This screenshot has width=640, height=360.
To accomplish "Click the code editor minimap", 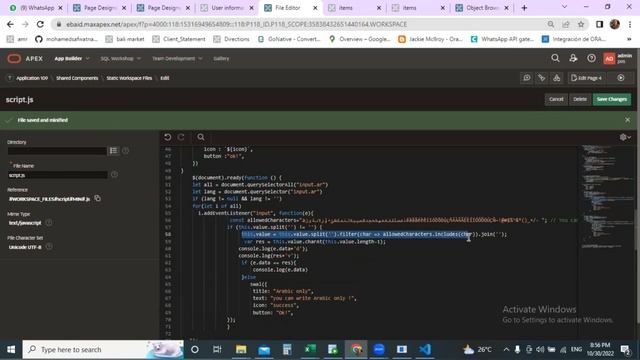I will [607, 196].
